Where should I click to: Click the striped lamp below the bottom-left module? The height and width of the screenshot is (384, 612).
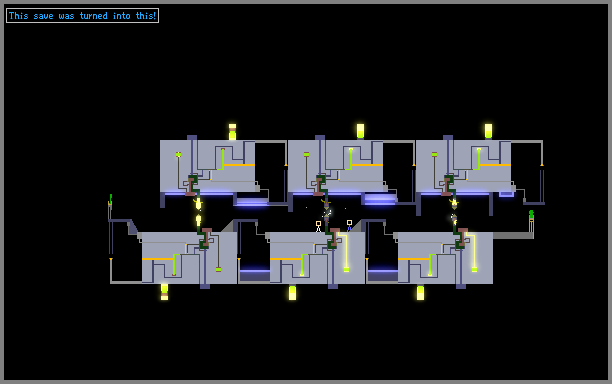(164, 292)
